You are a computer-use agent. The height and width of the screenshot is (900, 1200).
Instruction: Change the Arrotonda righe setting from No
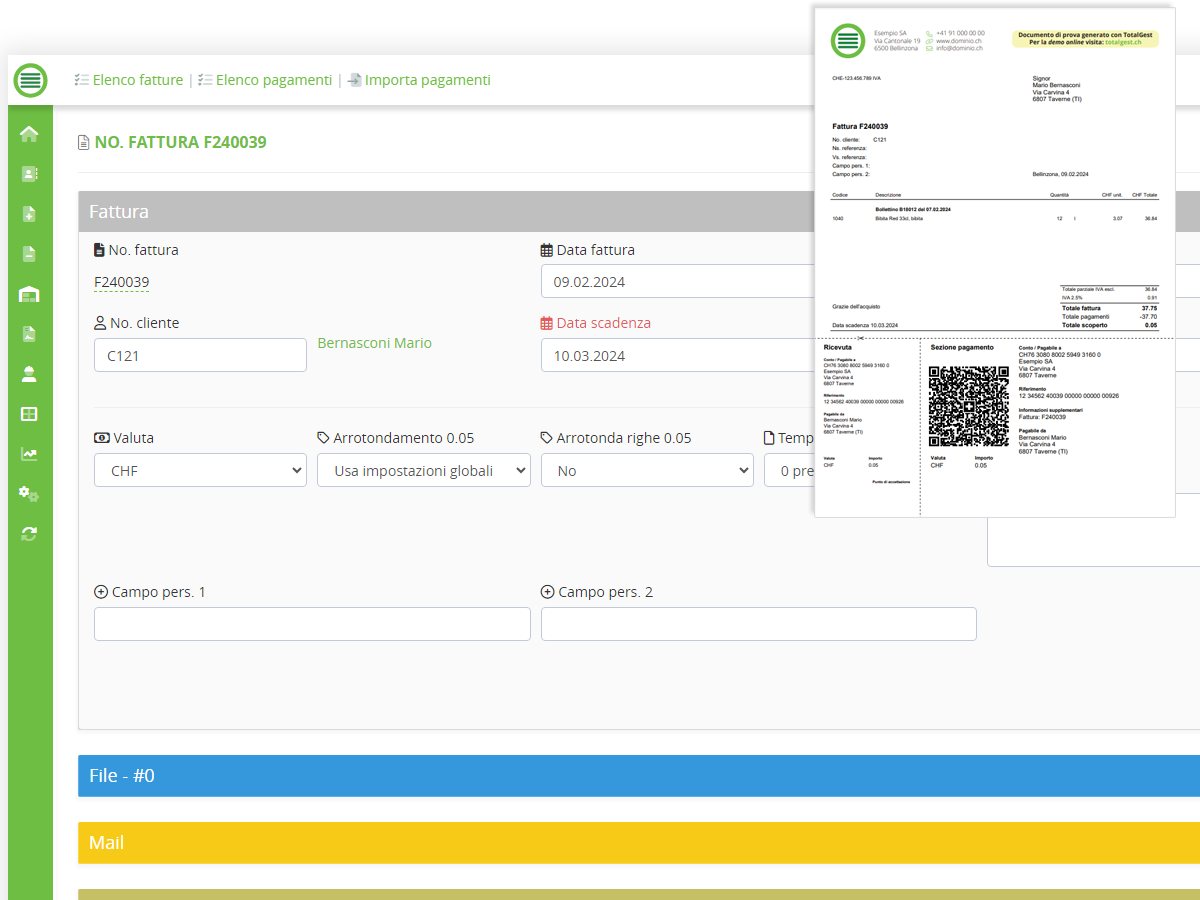[x=647, y=470]
